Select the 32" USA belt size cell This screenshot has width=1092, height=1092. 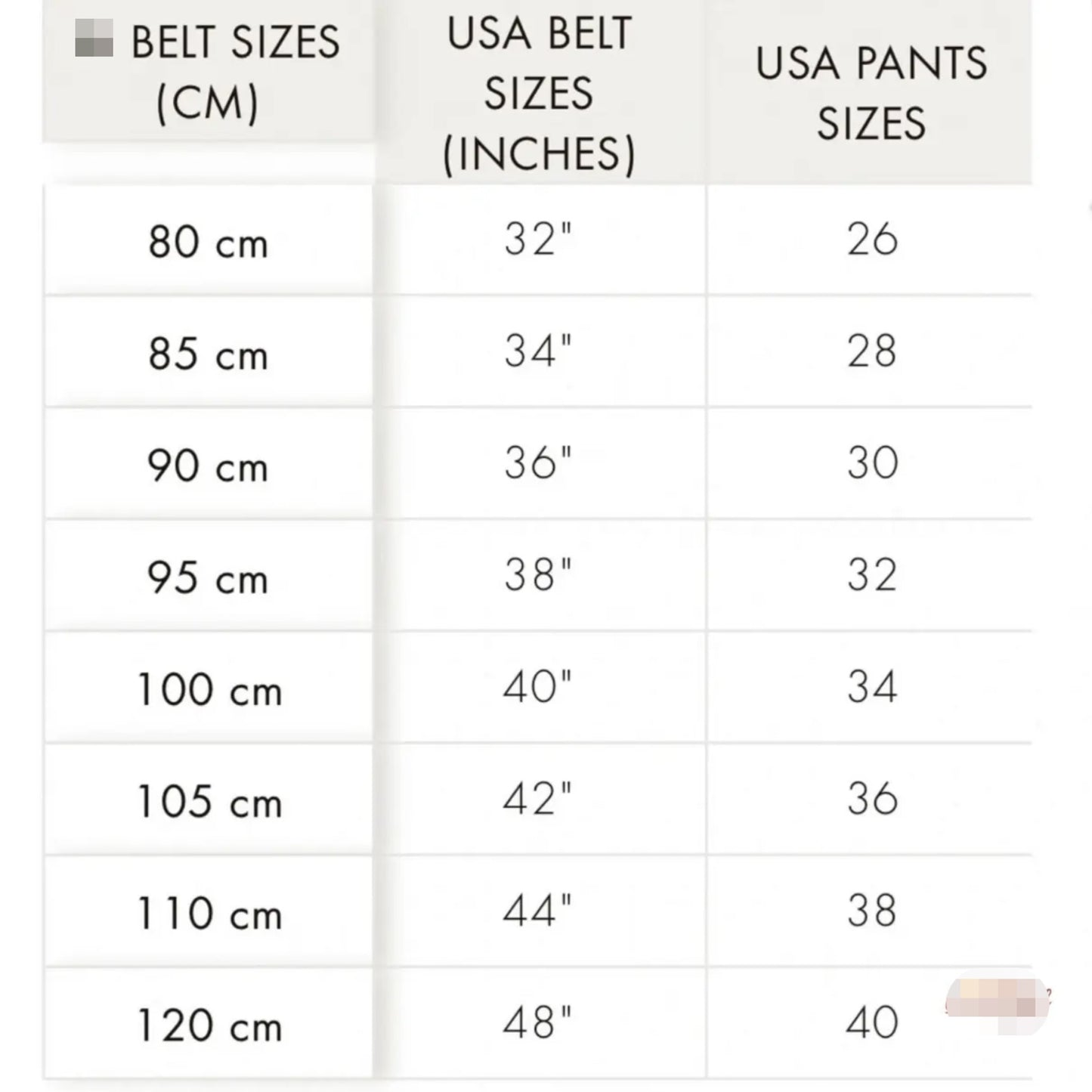[x=540, y=240]
